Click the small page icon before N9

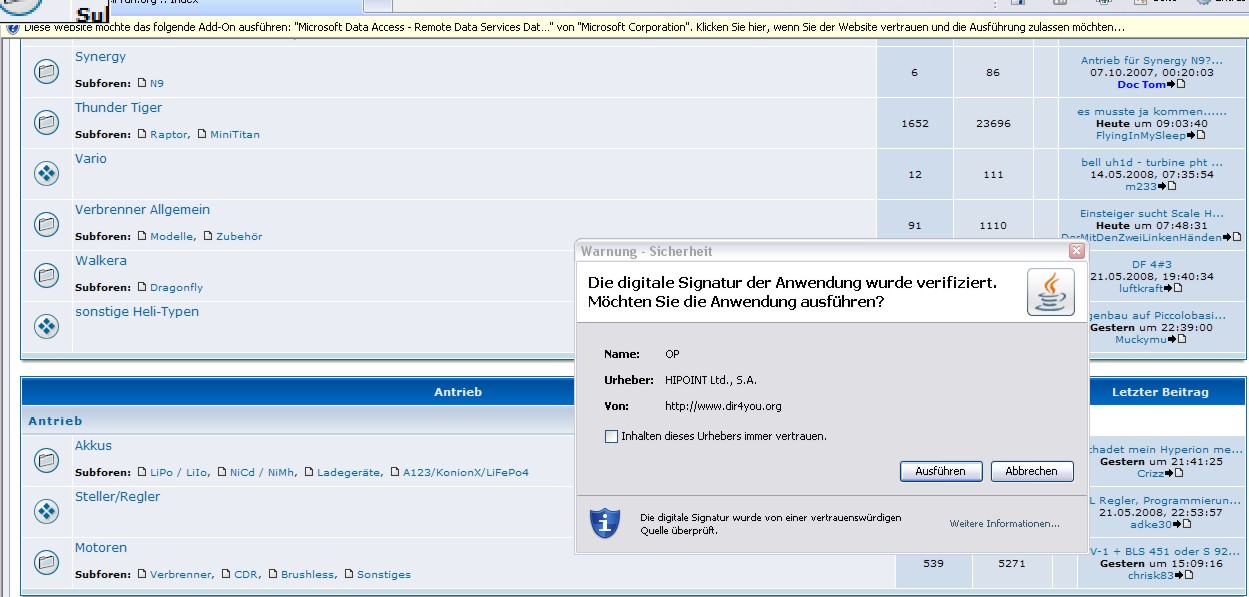coord(141,83)
